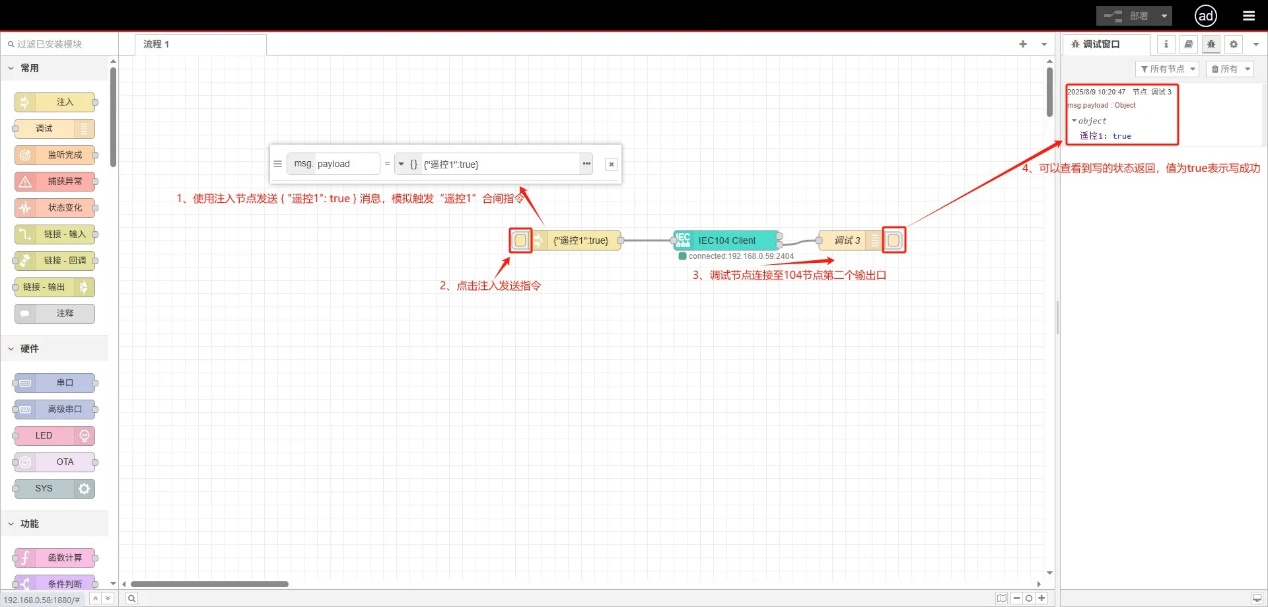The height and width of the screenshot is (607, 1268).
Task: Select the LED node in palette
Action: (x=55, y=436)
